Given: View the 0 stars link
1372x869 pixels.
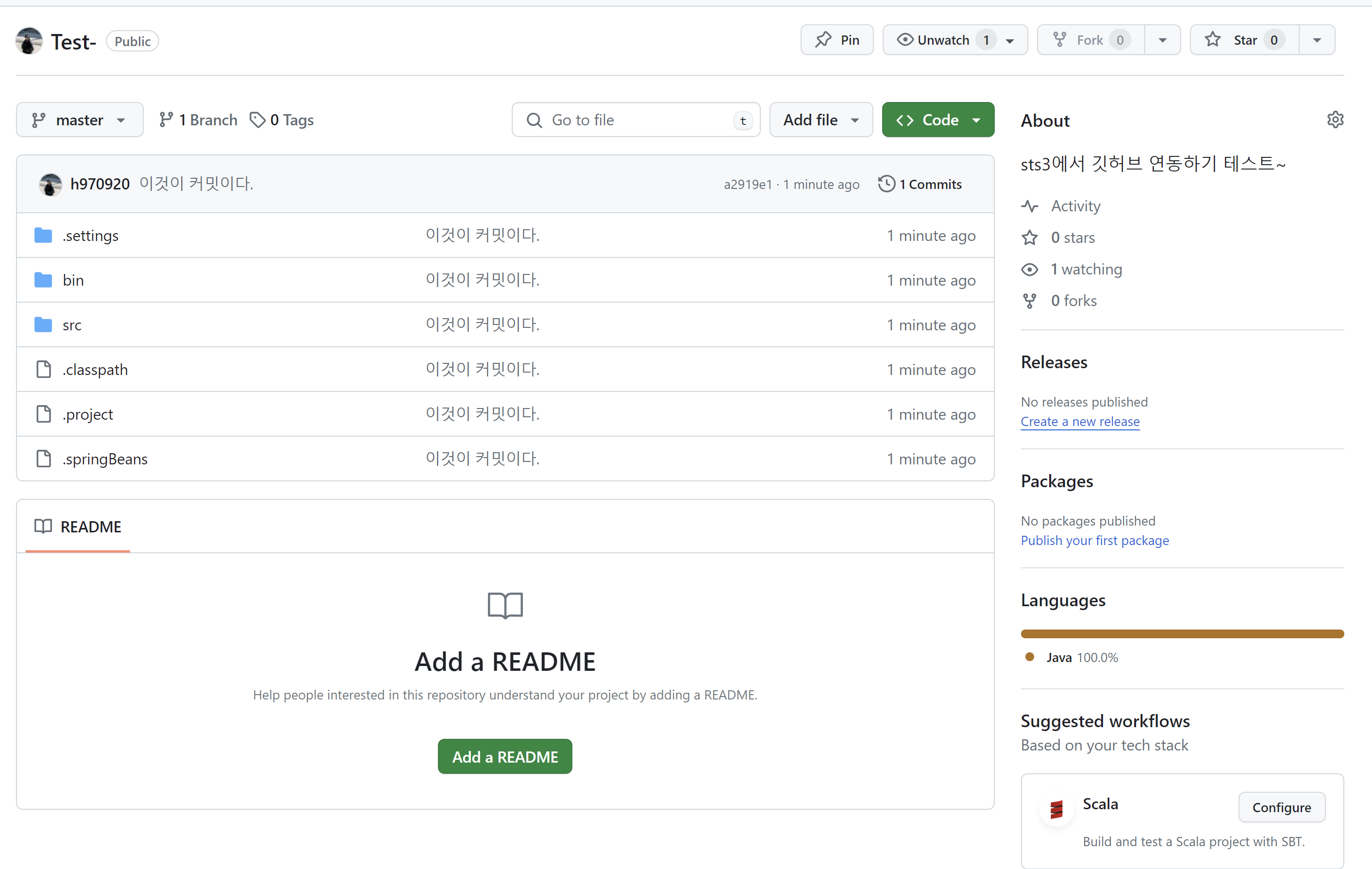Looking at the screenshot, I should click(1073, 237).
